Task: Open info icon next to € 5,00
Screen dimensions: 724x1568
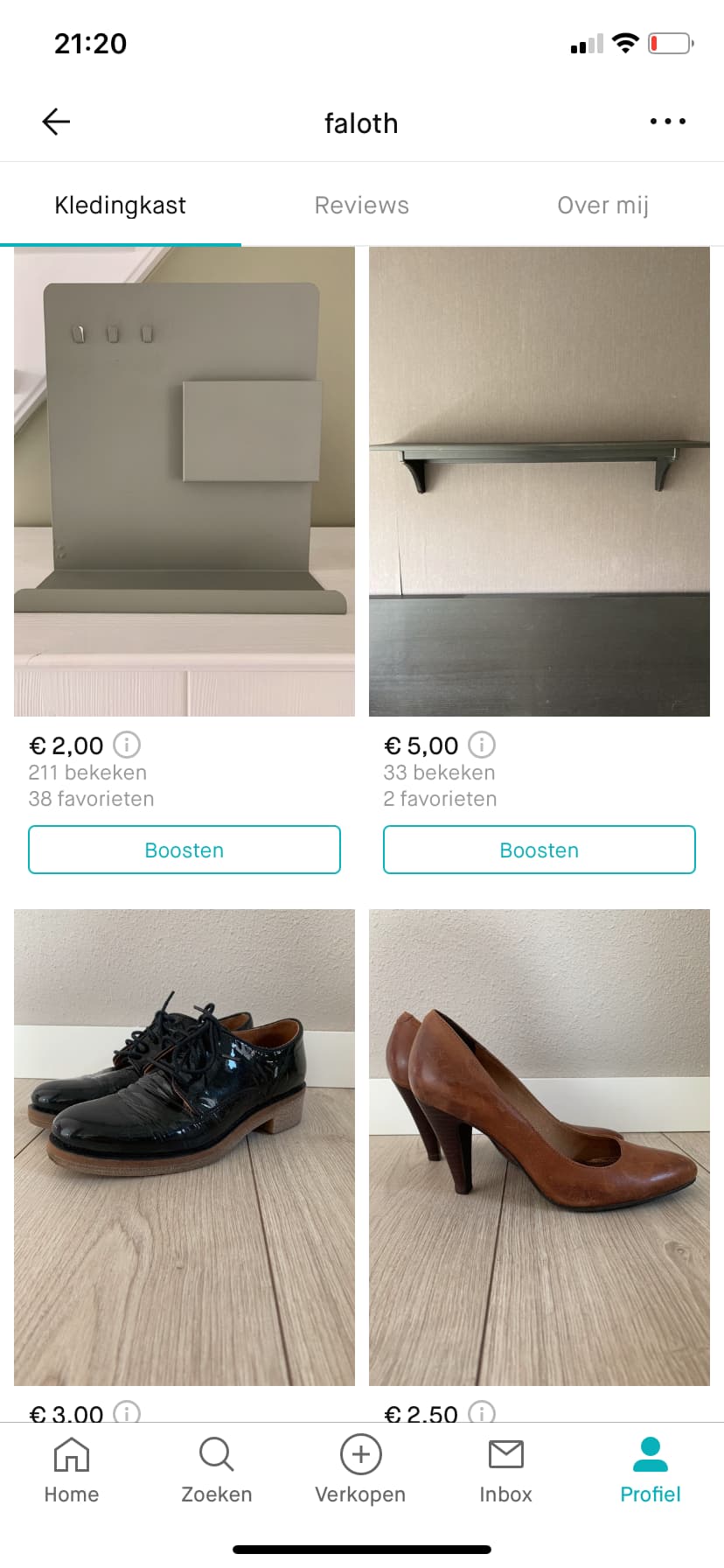Action: point(482,745)
